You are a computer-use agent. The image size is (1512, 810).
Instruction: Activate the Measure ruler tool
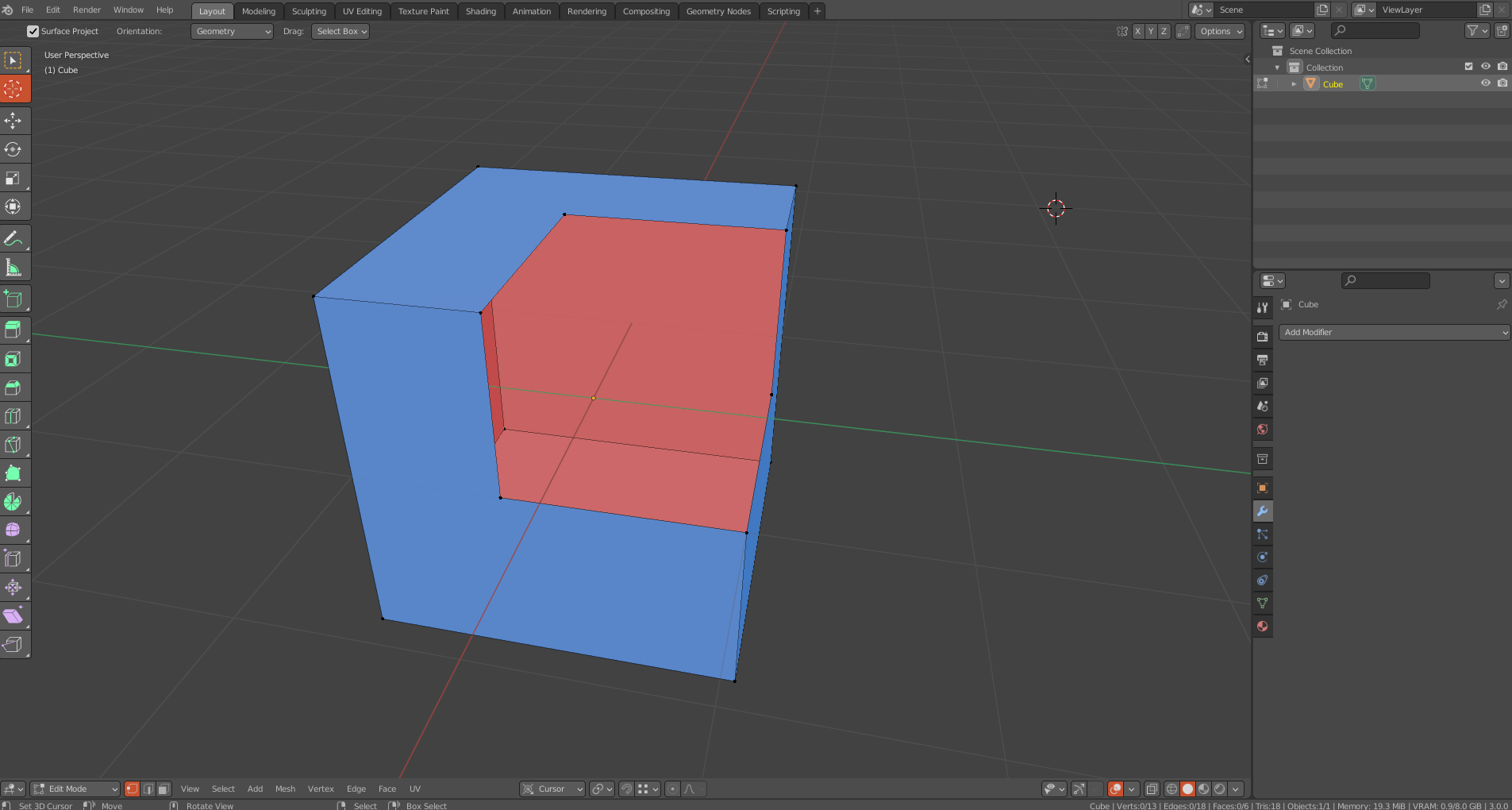click(13, 268)
